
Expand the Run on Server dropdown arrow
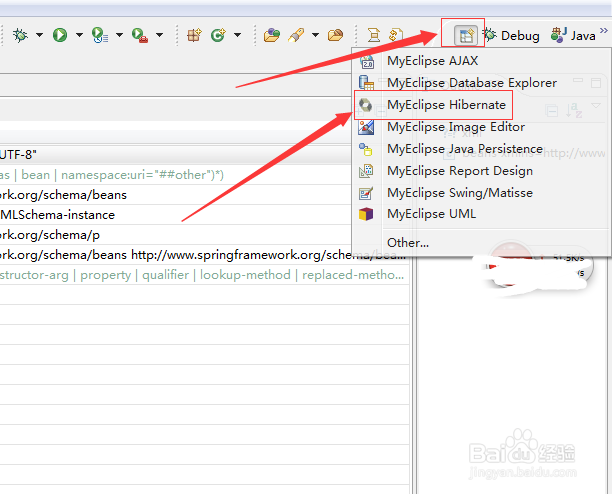click(119, 35)
